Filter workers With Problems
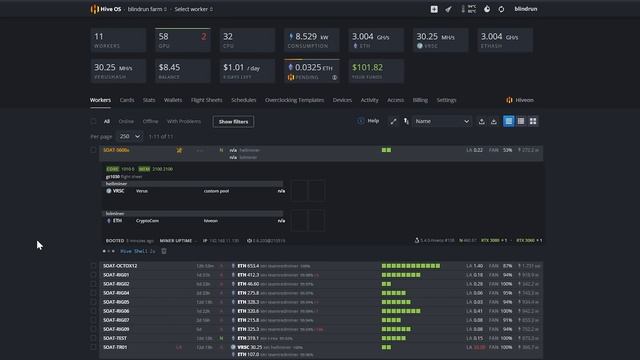640x360 pixels. (x=184, y=121)
